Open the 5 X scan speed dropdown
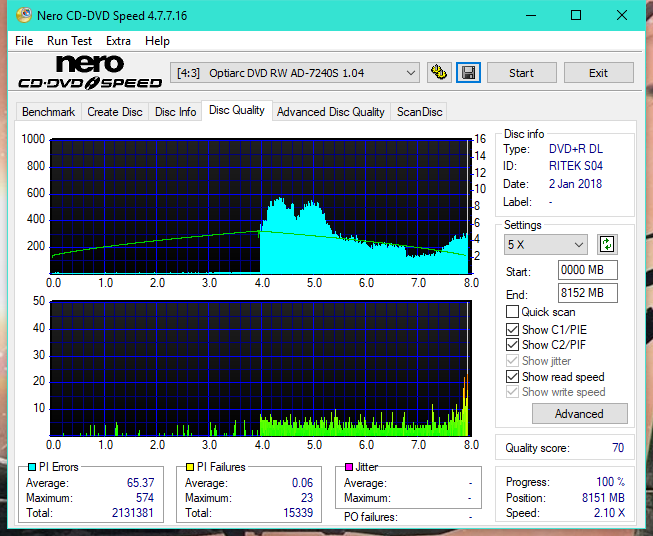The image size is (653, 536). (x=546, y=244)
